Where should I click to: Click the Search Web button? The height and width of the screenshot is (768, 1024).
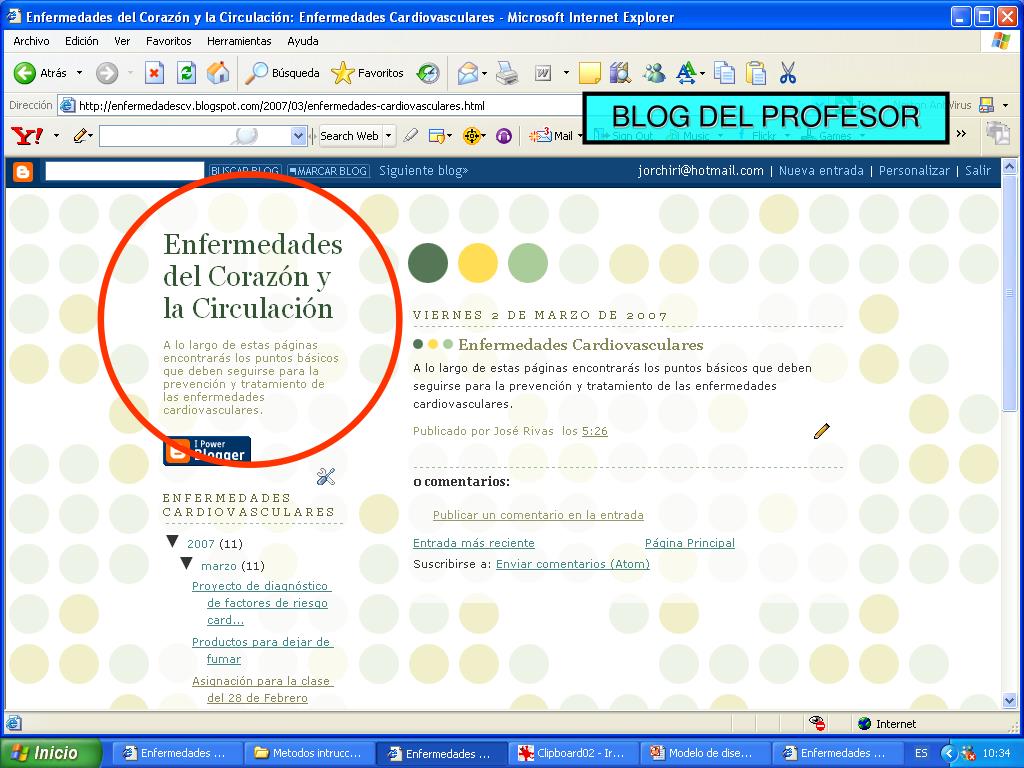pos(349,135)
